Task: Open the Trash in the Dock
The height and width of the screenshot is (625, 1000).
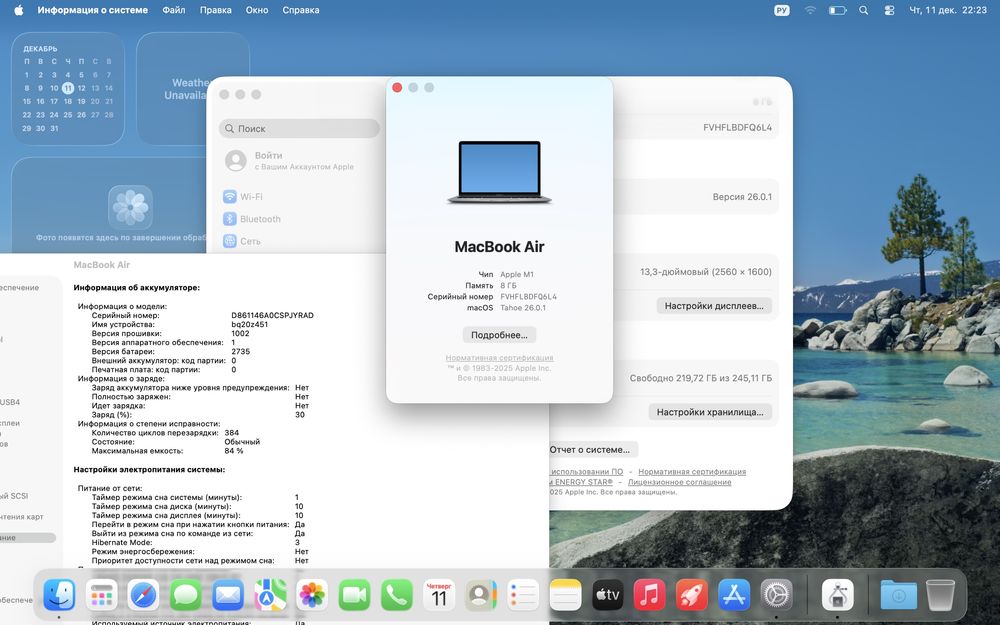Action: click(x=940, y=595)
